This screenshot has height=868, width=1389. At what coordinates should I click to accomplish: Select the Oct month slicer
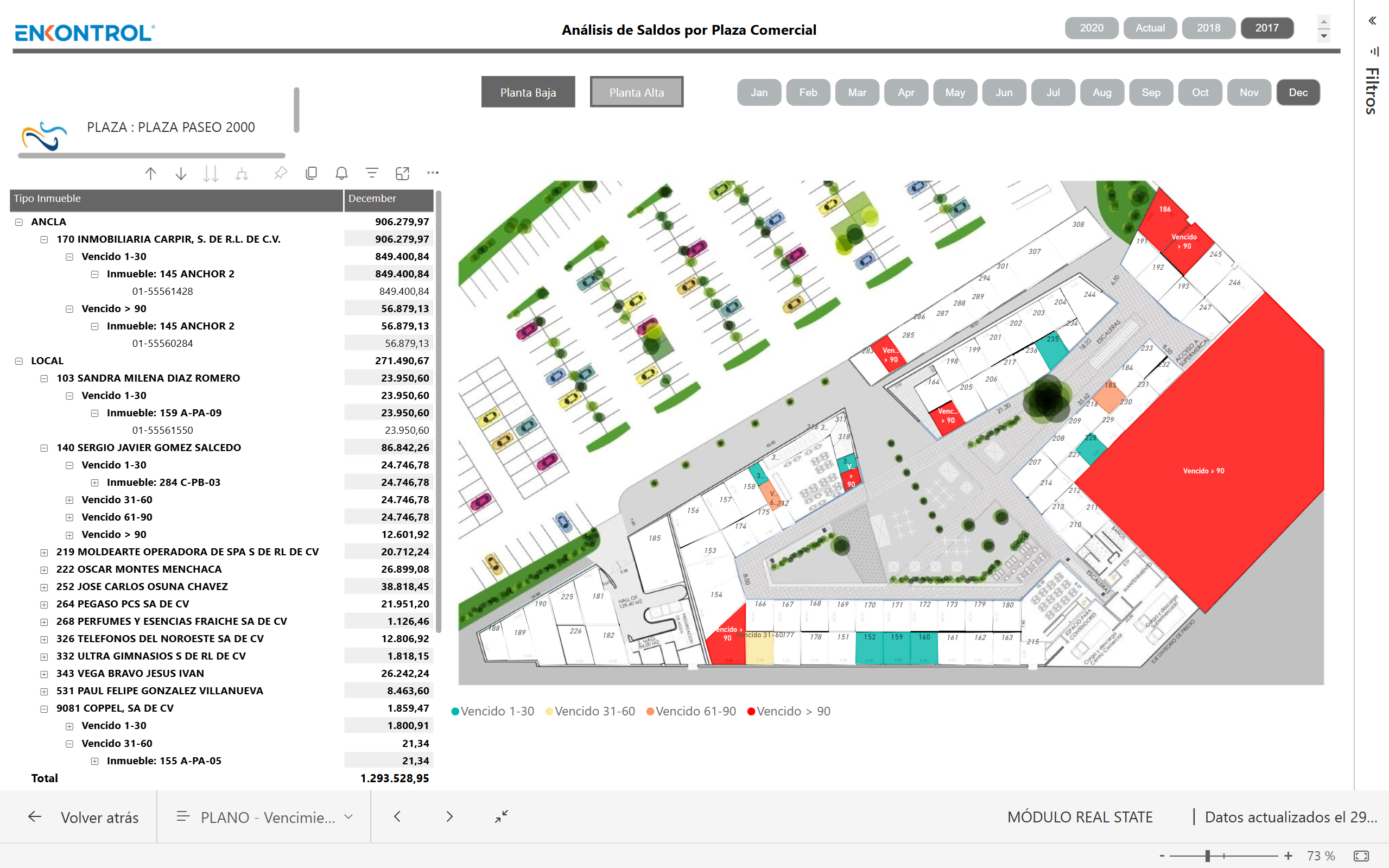[x=1200, y=92]
